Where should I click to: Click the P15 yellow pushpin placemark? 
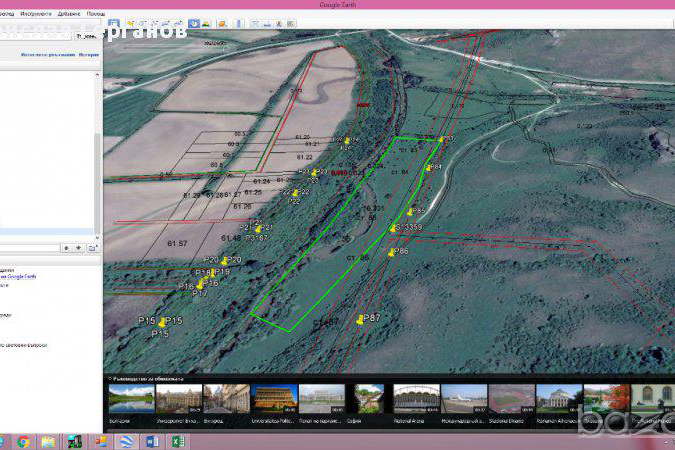tap(162, 322)
